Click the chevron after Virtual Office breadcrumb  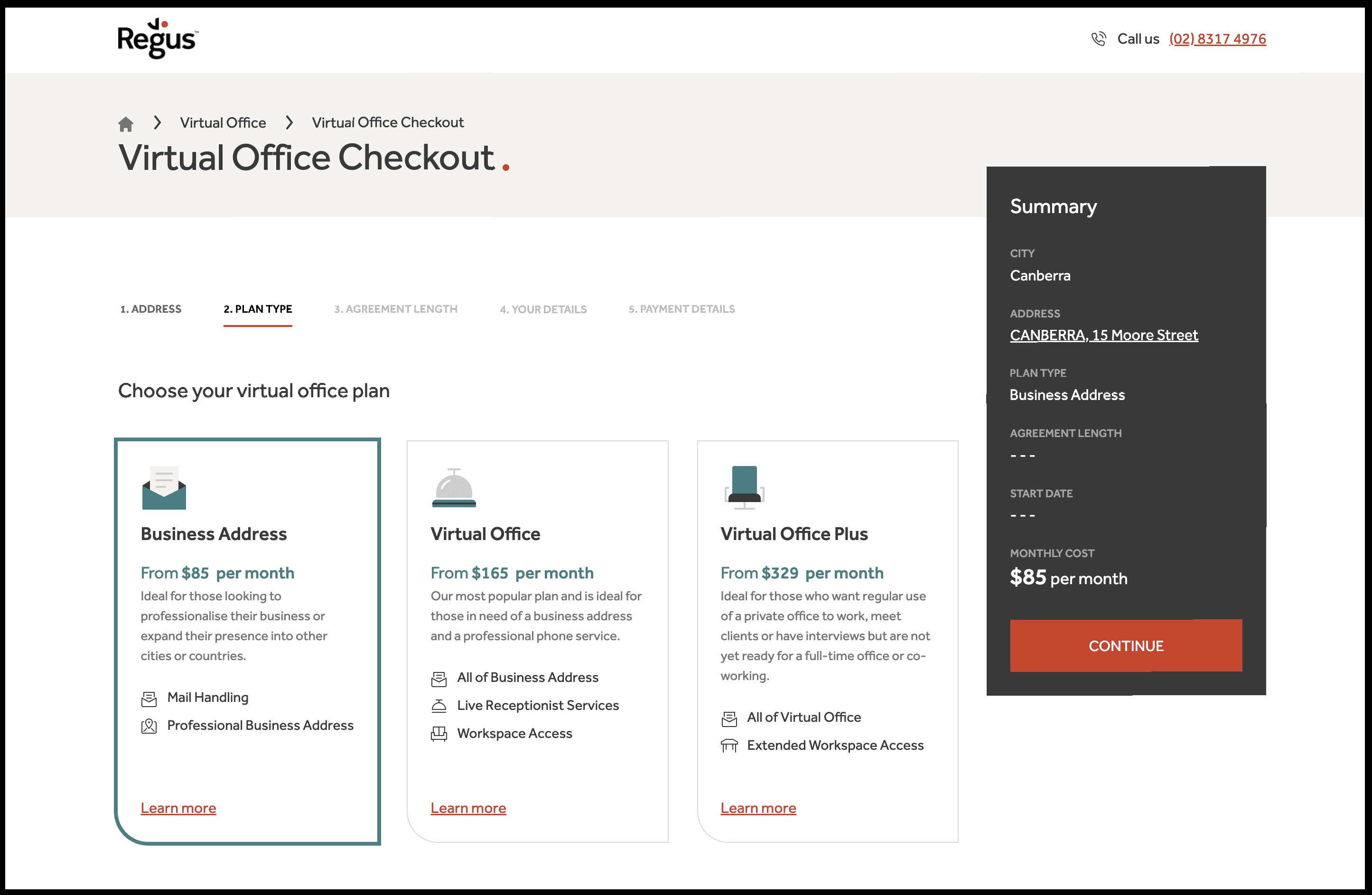point(289,122)
